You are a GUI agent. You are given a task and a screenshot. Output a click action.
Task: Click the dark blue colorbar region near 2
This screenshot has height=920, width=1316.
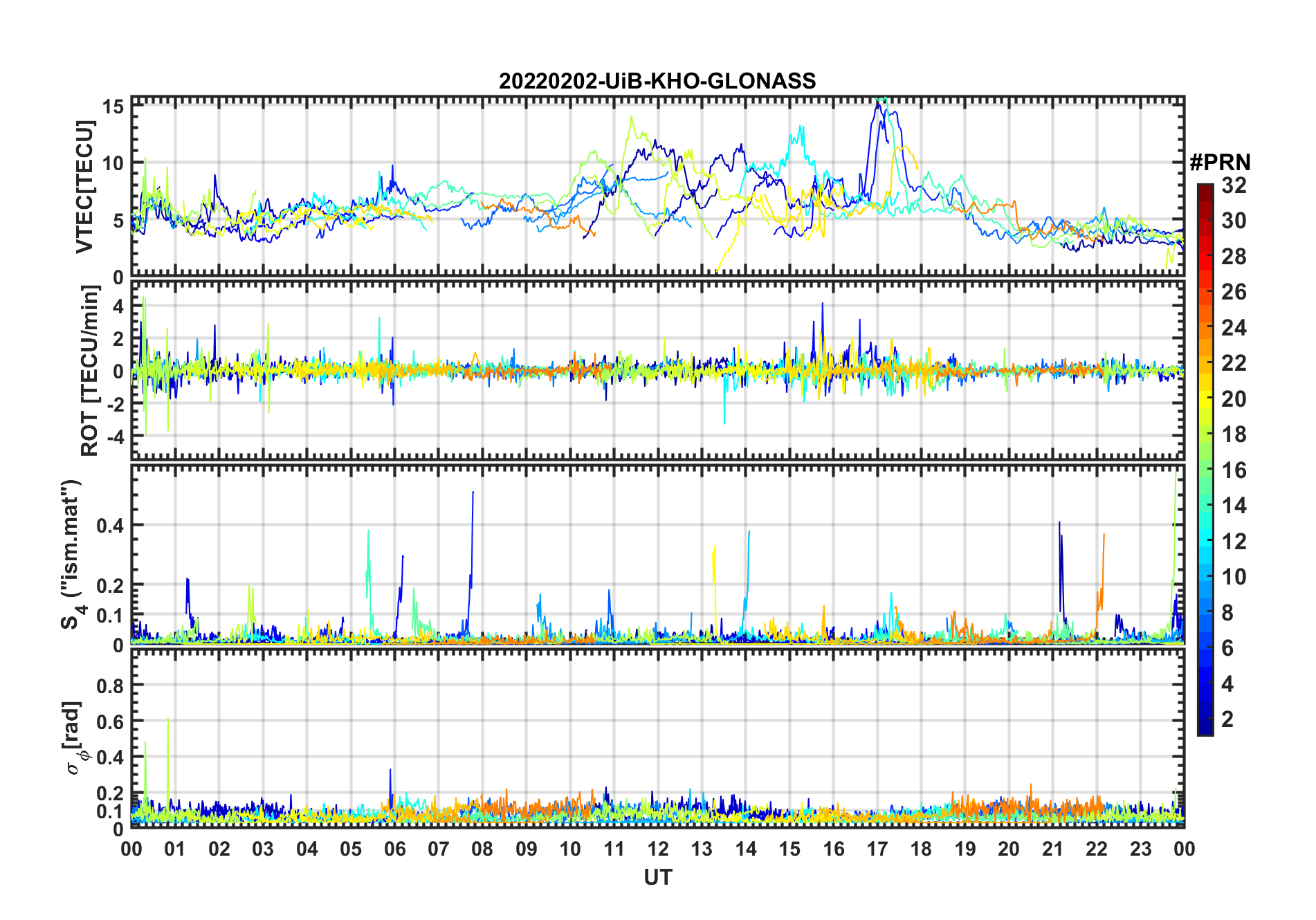pyautogui.click(x=1205, y=719)
